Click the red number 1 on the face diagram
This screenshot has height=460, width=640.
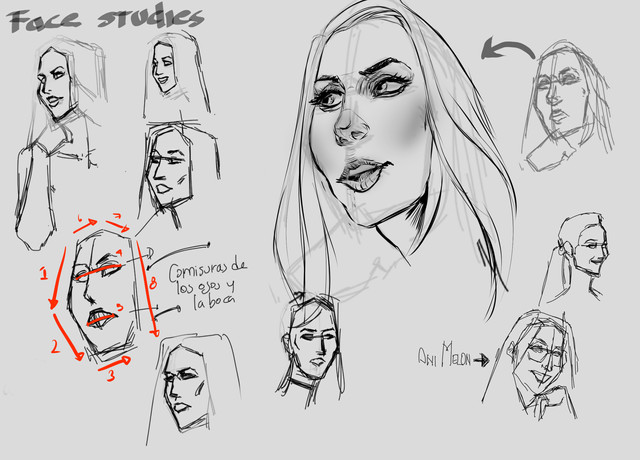(x=44, y=273)
